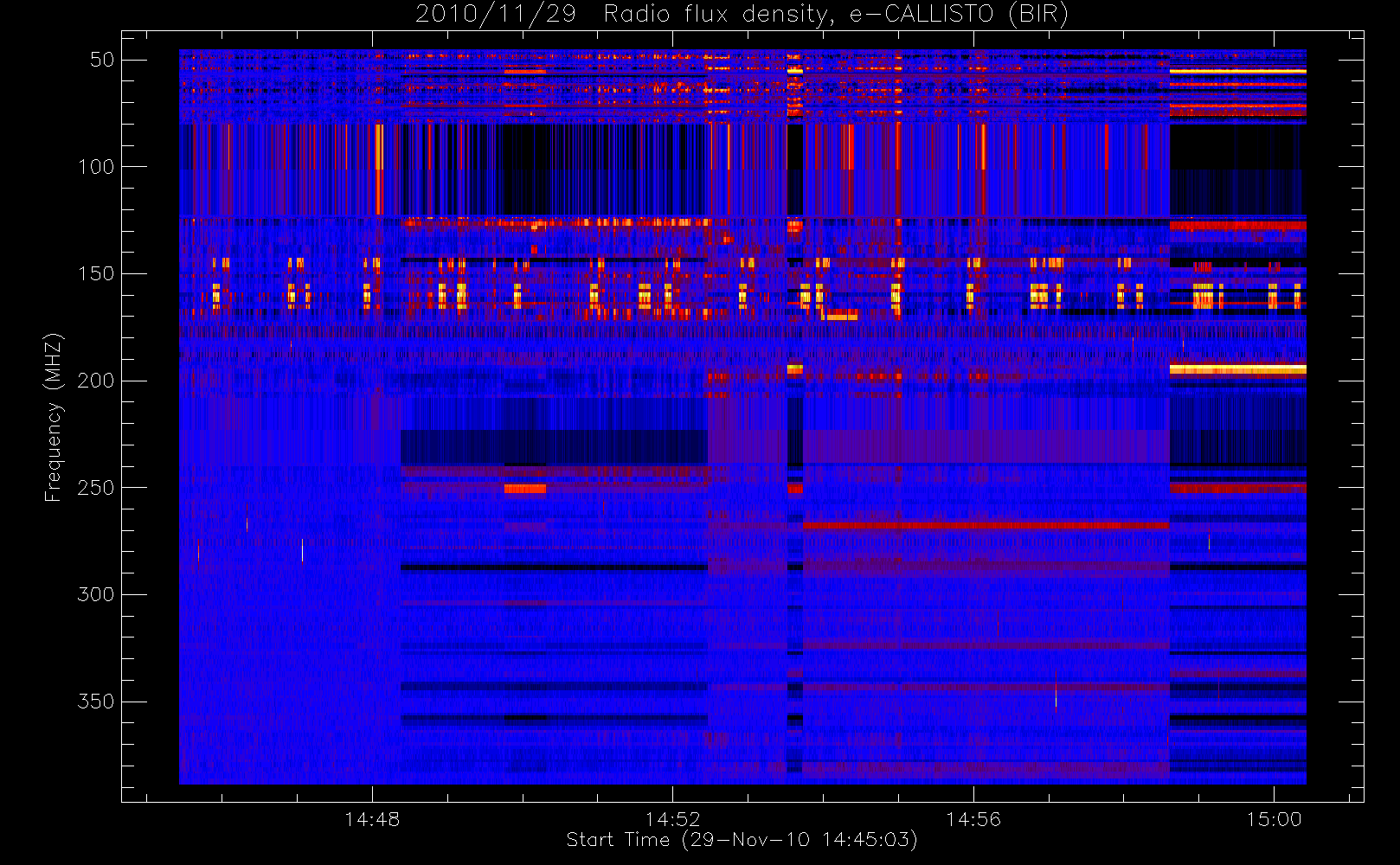This screenshot has width=1400, height=865.
Task: Click the 'Start Time (29-Nov-10 14:45:03)' label
Action: click(x=742, y=840)
